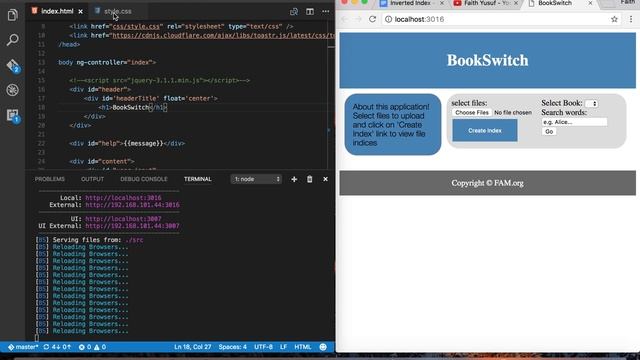Open the Select Book dropdown
Viewport: 640px width, 360px height.
coord(591,104)
